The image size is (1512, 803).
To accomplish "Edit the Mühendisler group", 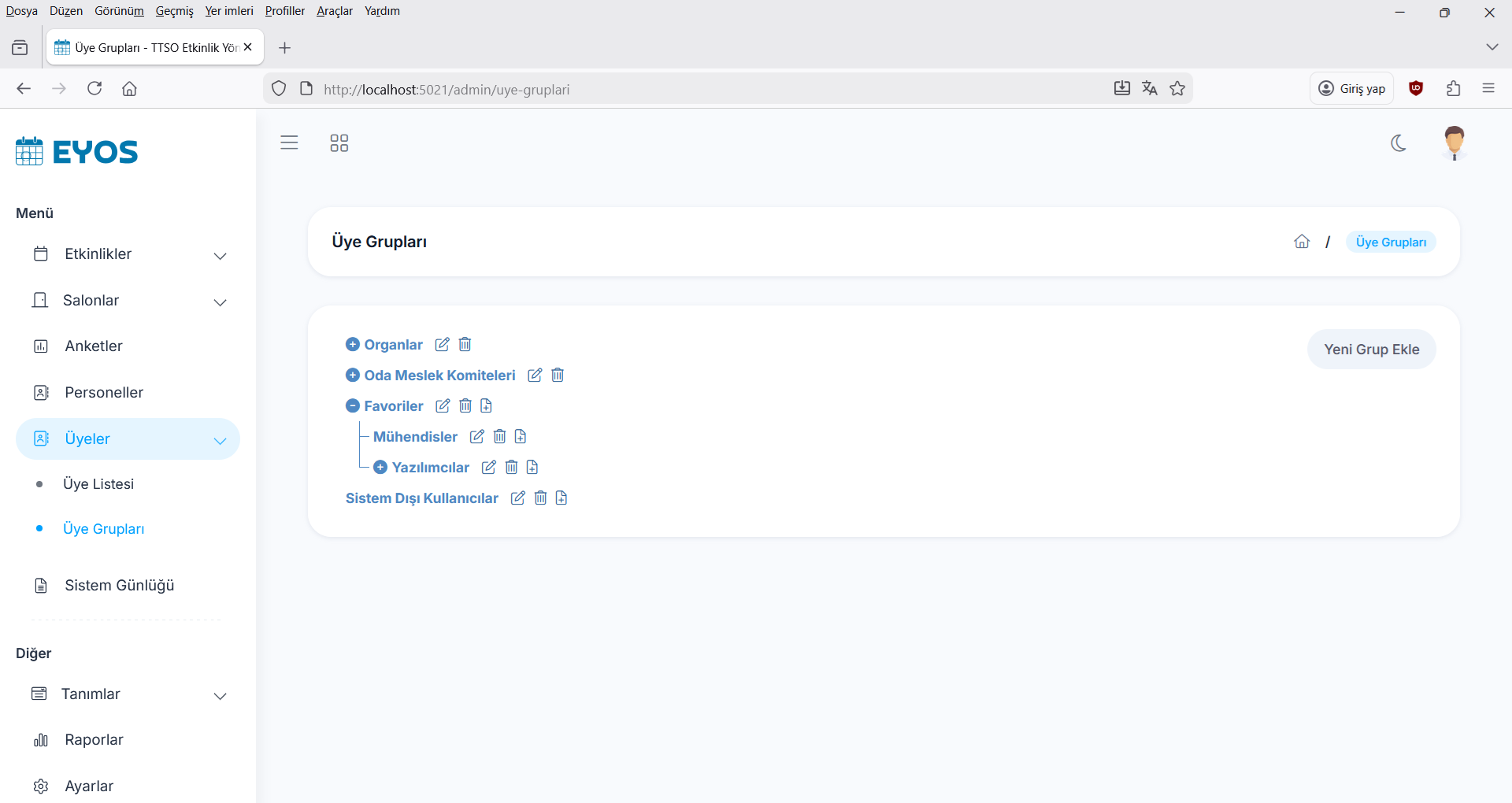I will pyautogui.click(x=477, y=437).
